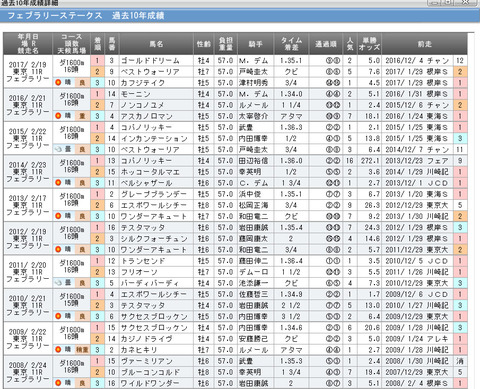Screen dimensions: 480x389
Task: Select the horse name ホッコータルマエ
Action: [x=150, y=172]
